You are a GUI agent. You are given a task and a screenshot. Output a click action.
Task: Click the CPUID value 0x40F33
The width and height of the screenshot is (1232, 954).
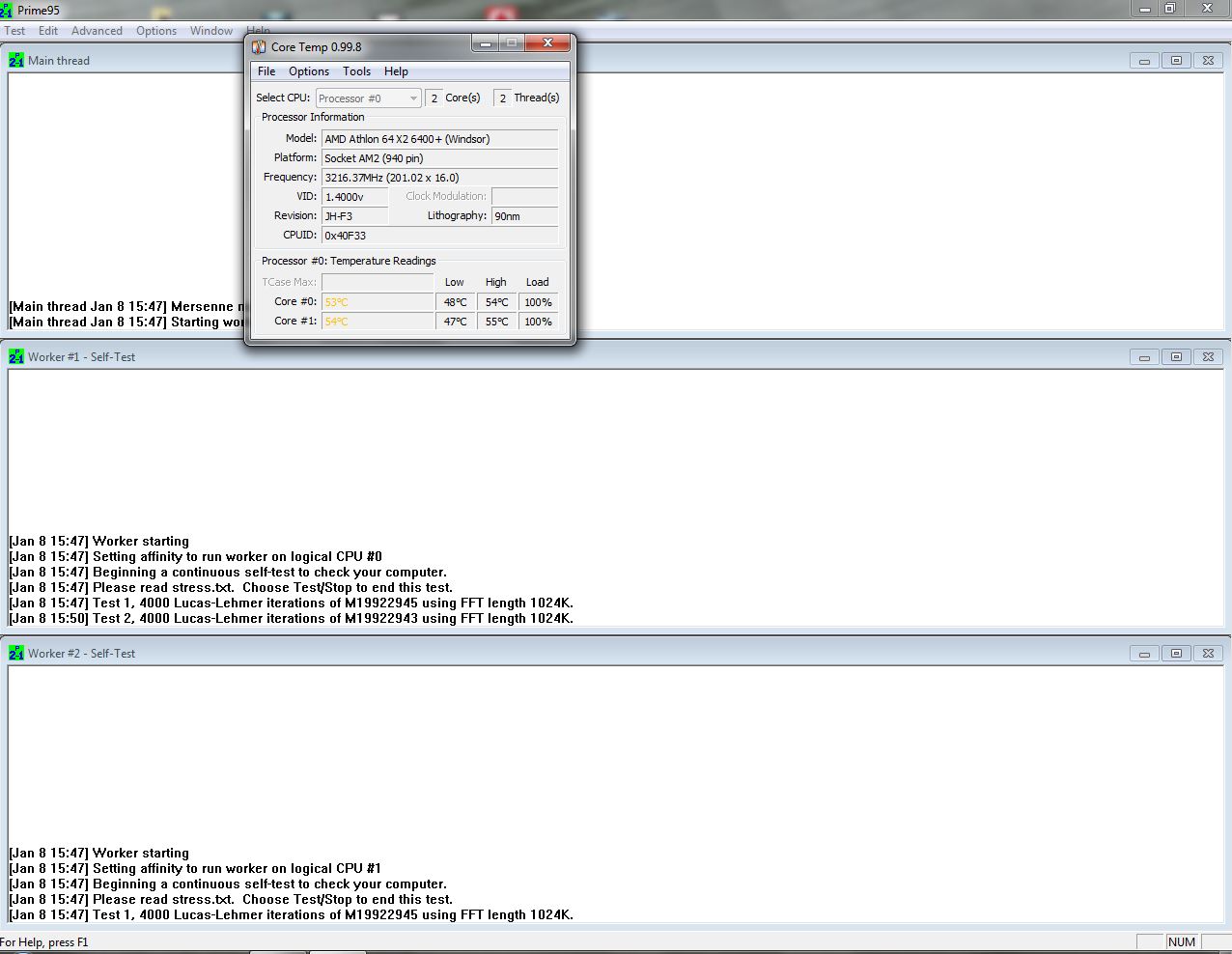tap(439, 236)
